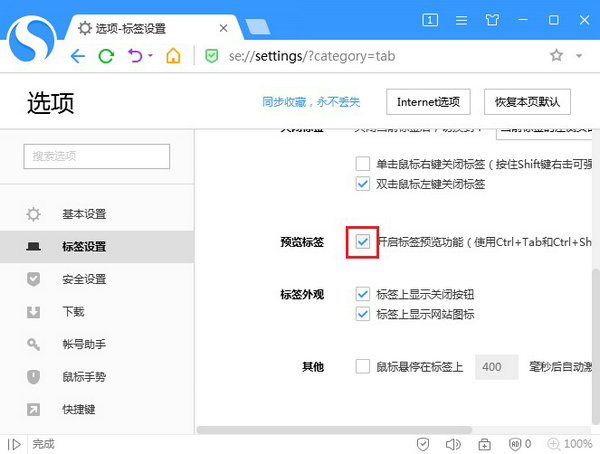Open the zoom level 100% dropdown

(x=571, y=444)
